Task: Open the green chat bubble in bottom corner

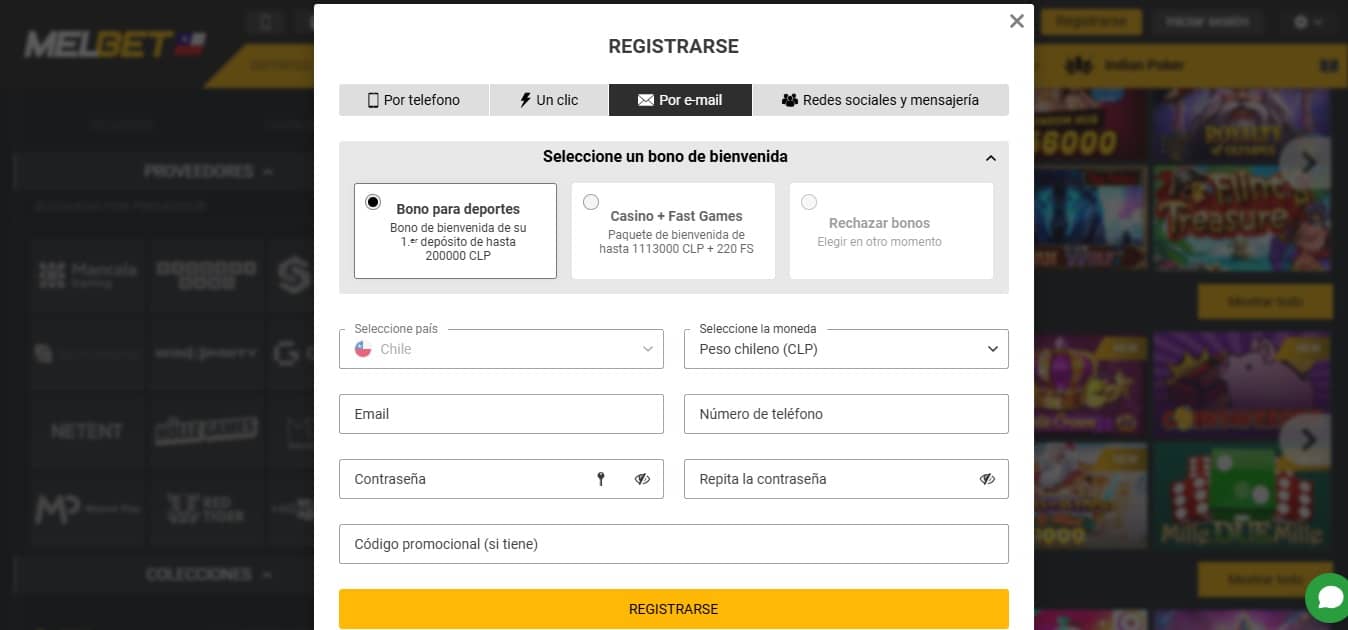Action: pyautogui.click(x=1329, y=597)
